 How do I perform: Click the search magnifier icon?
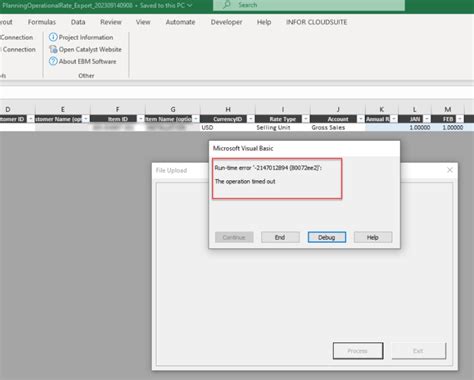click(227, 5)
